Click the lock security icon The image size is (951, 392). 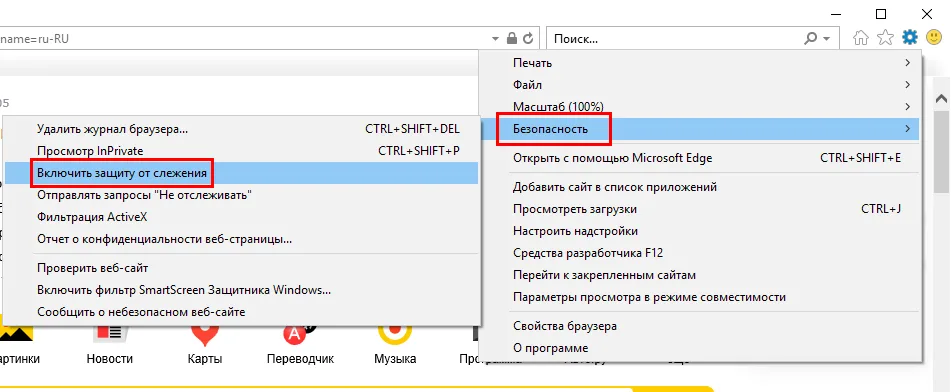coord(512,39)
